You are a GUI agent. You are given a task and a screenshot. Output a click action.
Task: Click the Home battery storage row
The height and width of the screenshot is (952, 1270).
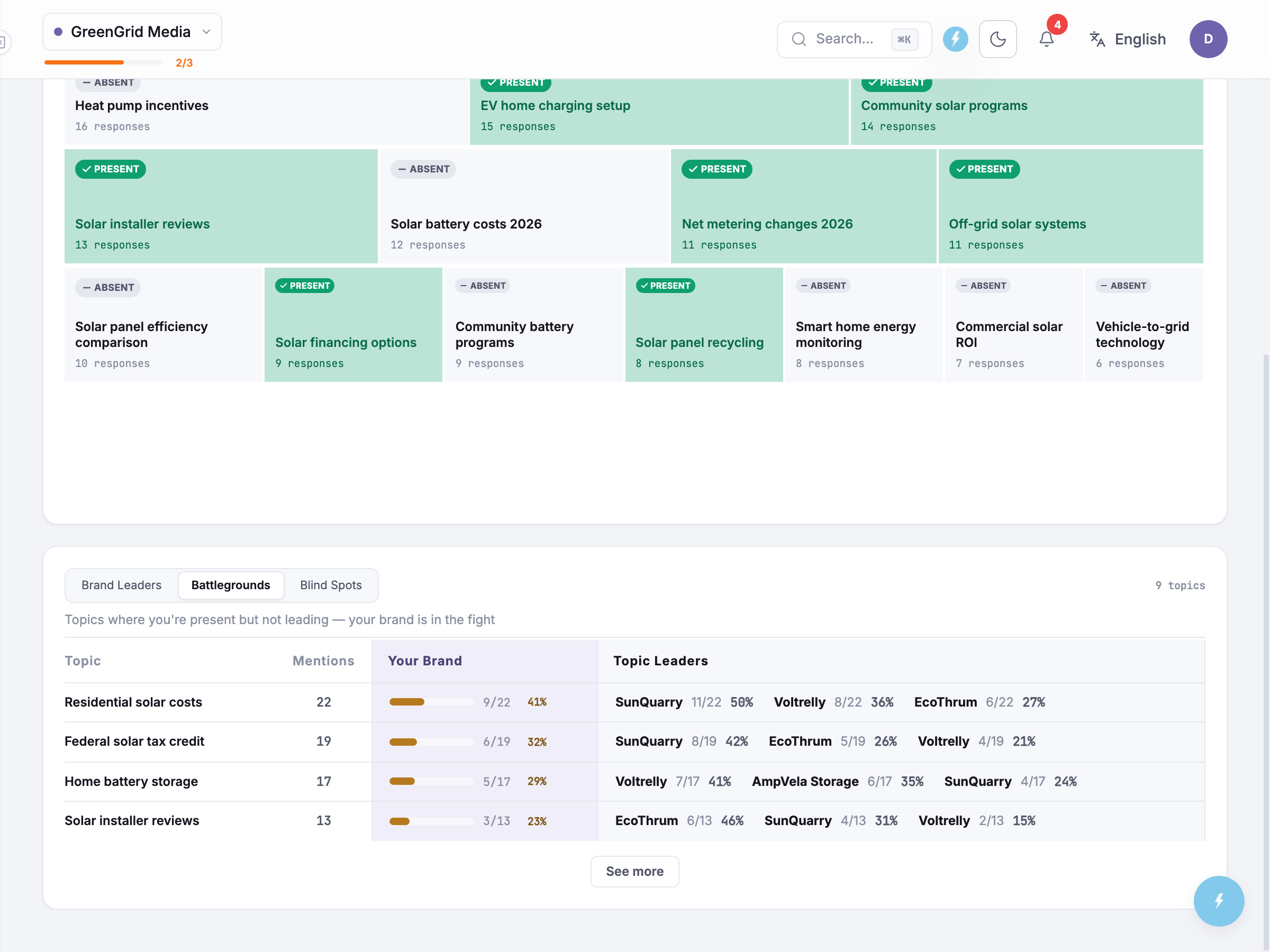tap(634, 781)
